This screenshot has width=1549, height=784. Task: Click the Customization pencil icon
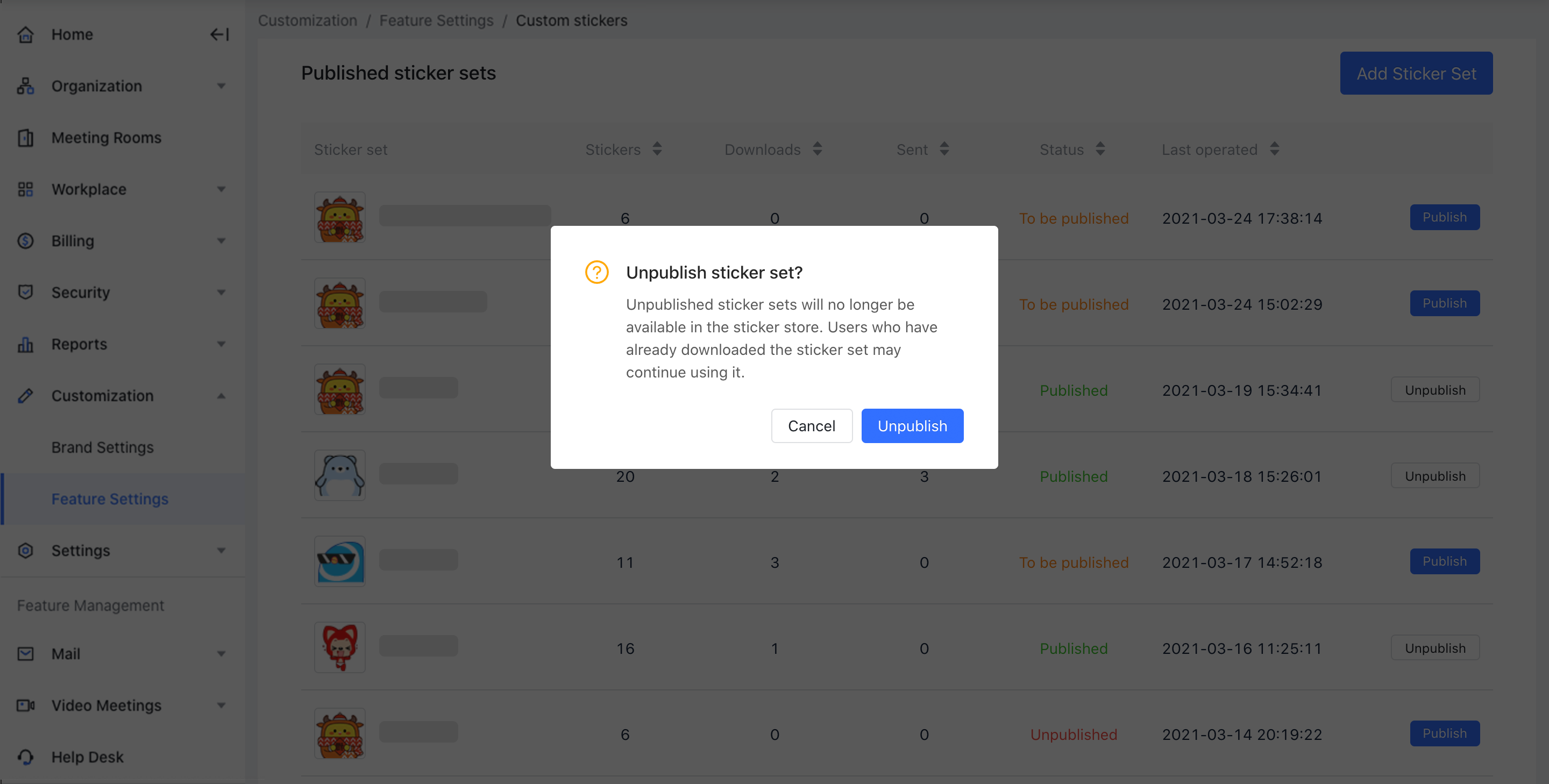25,396
